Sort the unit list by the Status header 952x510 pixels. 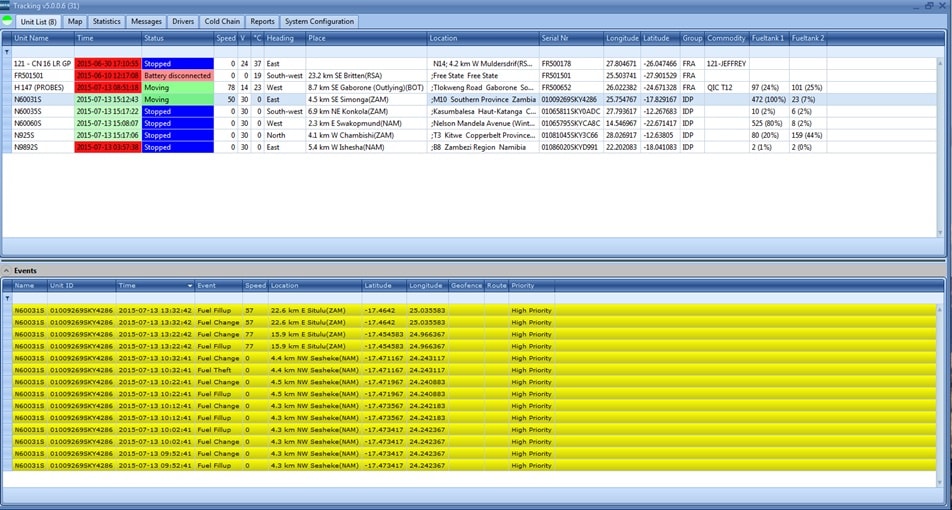click(x=178, y=38)
